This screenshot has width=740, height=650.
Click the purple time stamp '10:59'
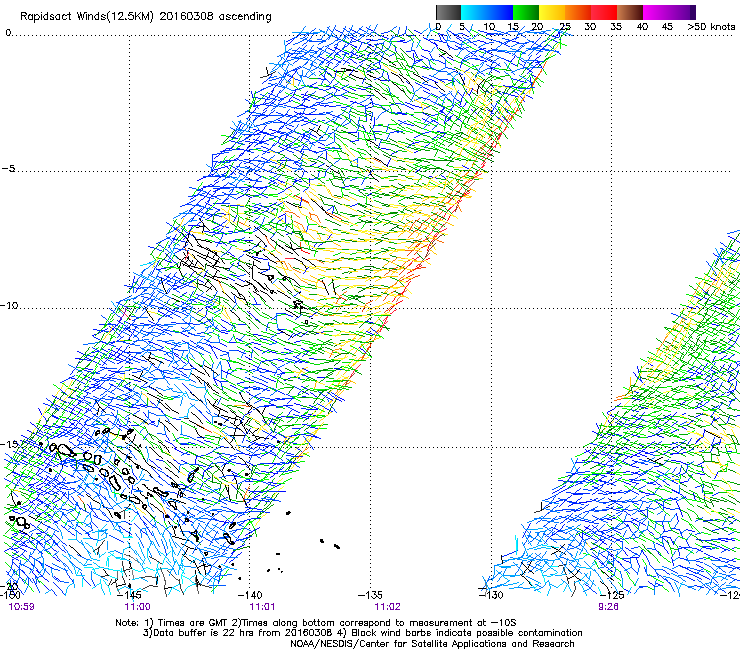pyautogui.click(x=21, y=607)
